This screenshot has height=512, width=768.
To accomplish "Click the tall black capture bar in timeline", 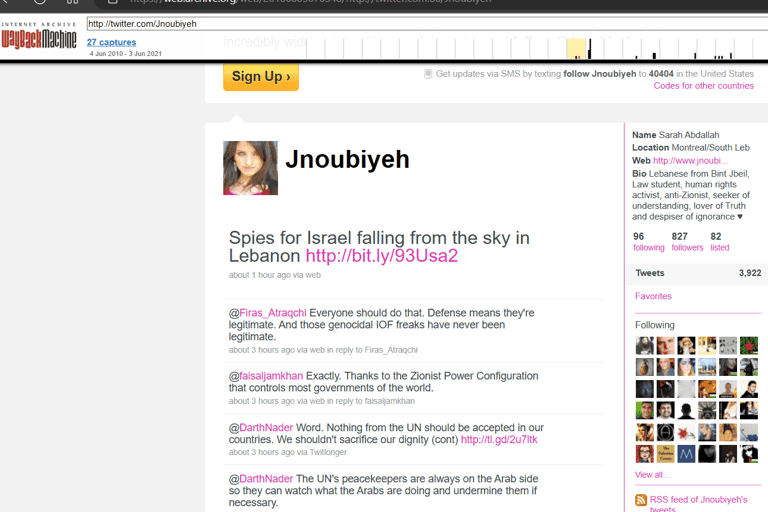I will tap(590, 49).
